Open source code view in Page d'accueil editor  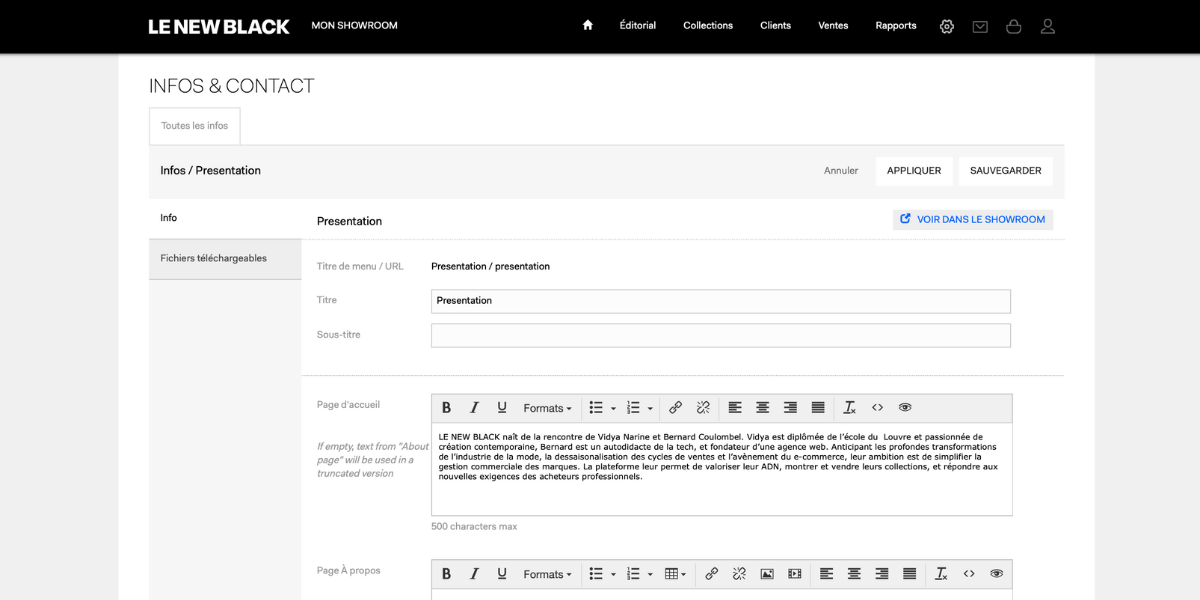tap(877, 408)
